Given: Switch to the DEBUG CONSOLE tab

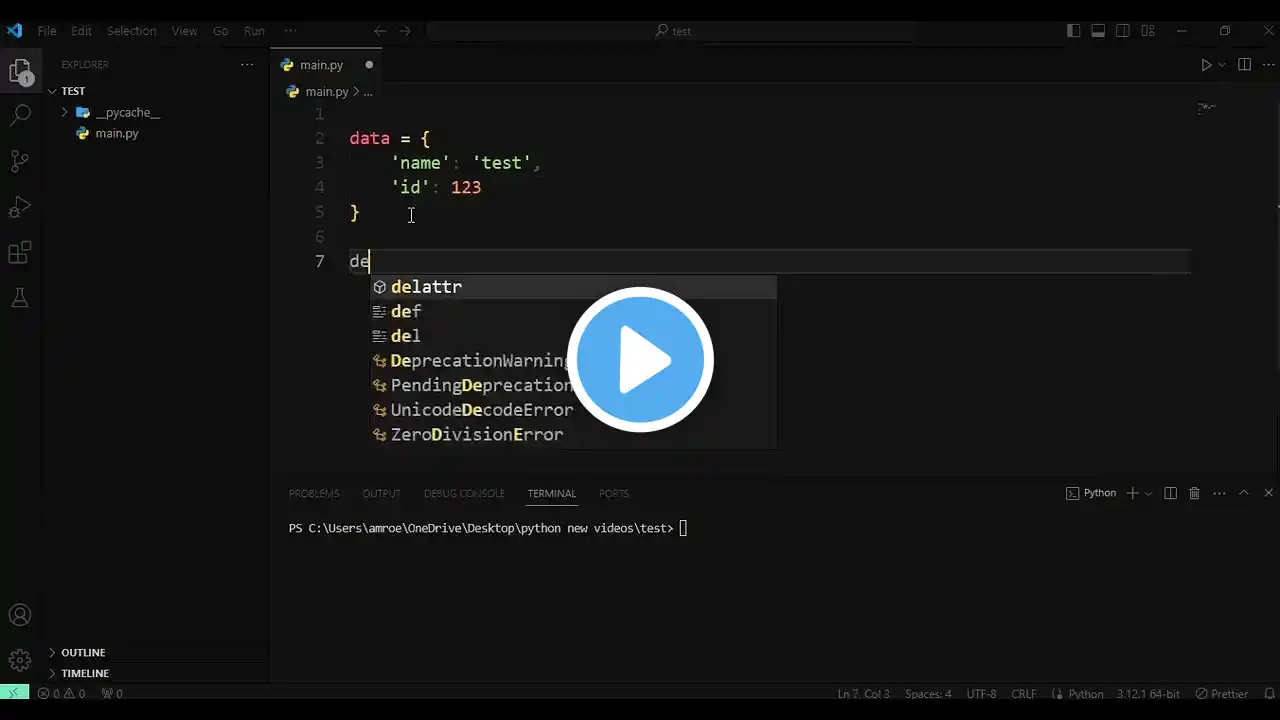Looking at the screenshot, I should [464, 493].
